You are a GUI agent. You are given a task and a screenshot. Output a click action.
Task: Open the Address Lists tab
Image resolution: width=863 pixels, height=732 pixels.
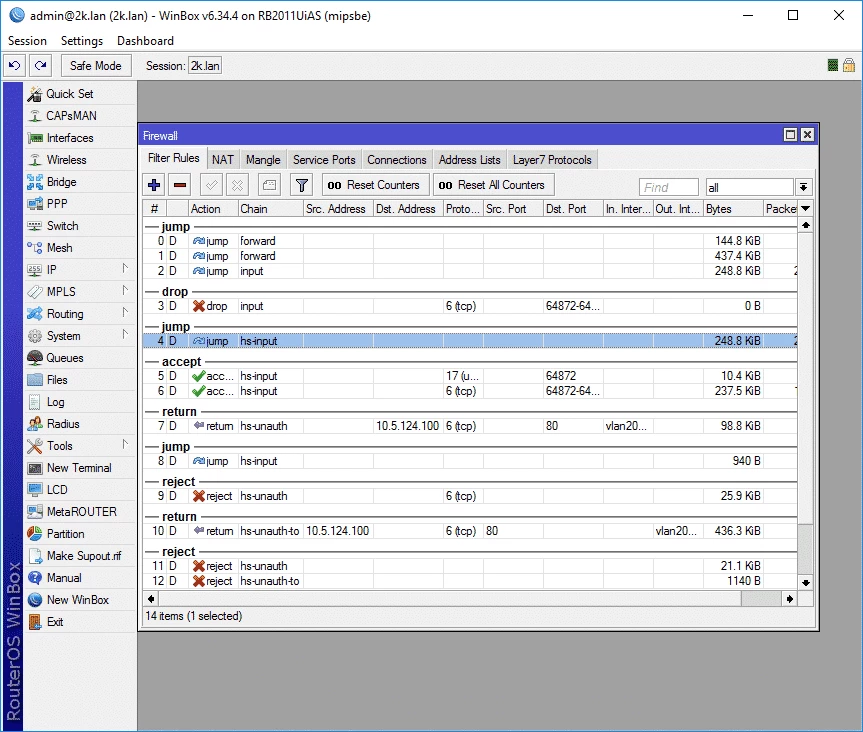pos(469,159)
